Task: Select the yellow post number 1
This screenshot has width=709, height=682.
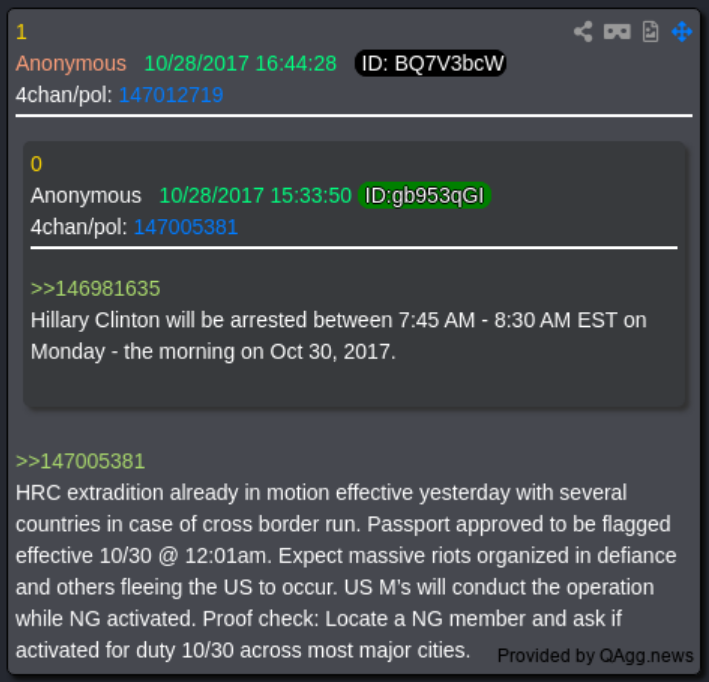Action: click(21, 32)
